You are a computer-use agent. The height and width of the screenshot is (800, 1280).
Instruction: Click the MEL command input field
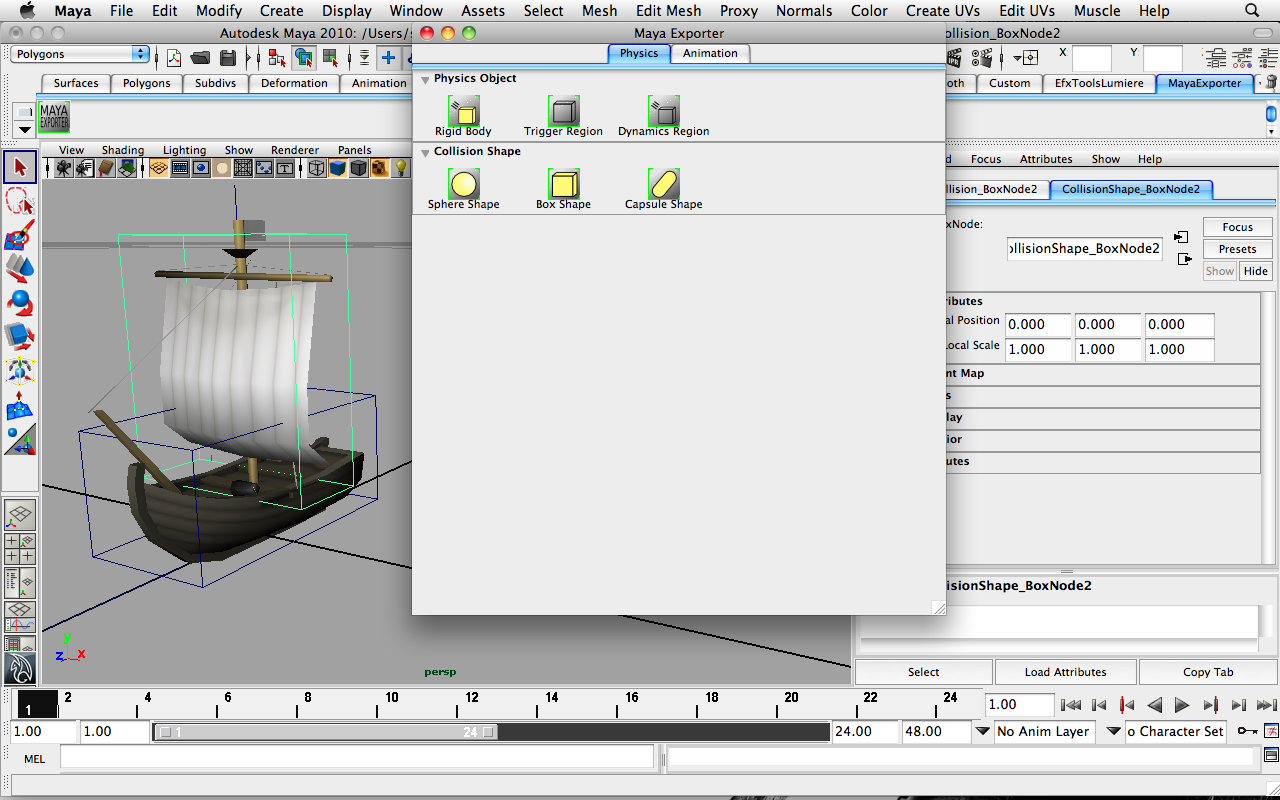[357, 759]
